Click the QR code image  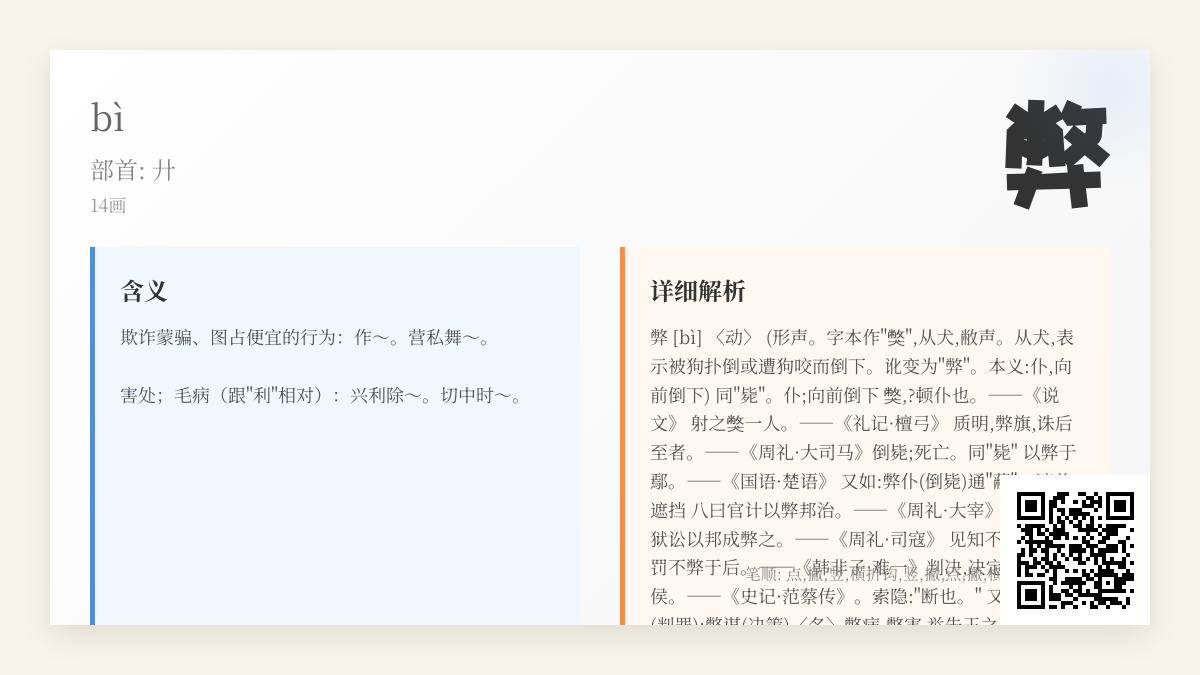click(x=1075, y=550)
